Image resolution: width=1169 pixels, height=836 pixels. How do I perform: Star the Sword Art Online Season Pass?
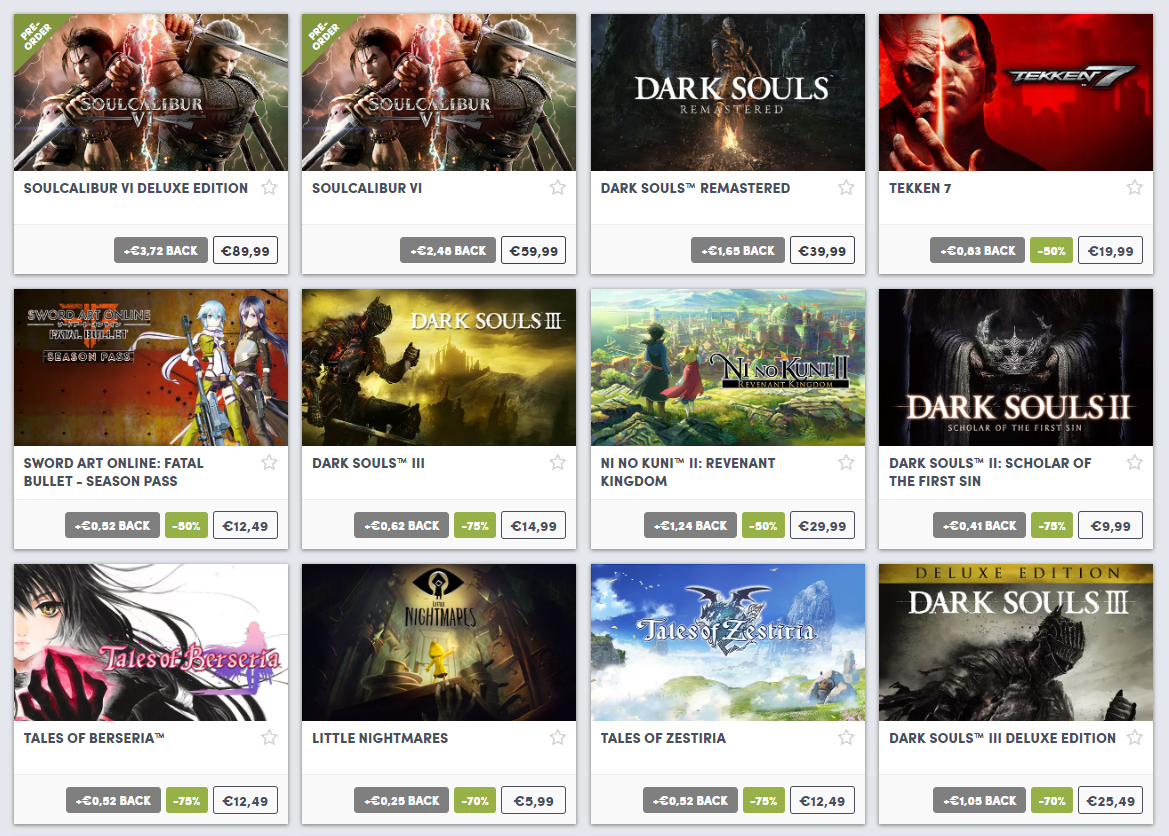269,462
